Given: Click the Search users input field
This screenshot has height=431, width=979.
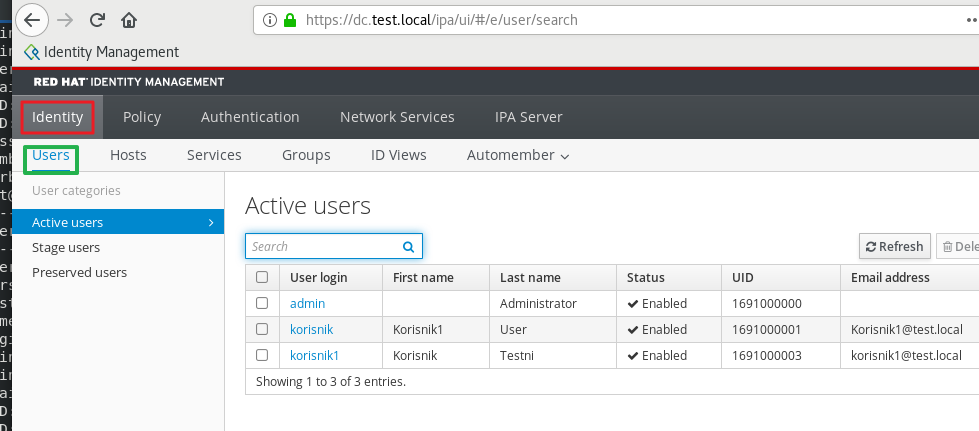Looking at the screenshot, I should coord(334,246).
